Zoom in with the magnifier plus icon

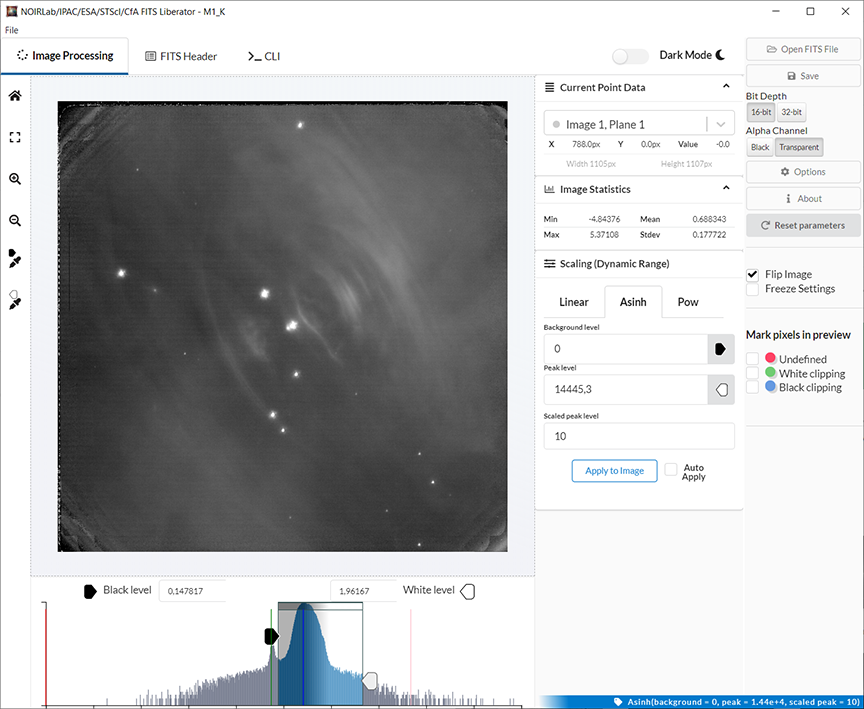tap(15, 179)
